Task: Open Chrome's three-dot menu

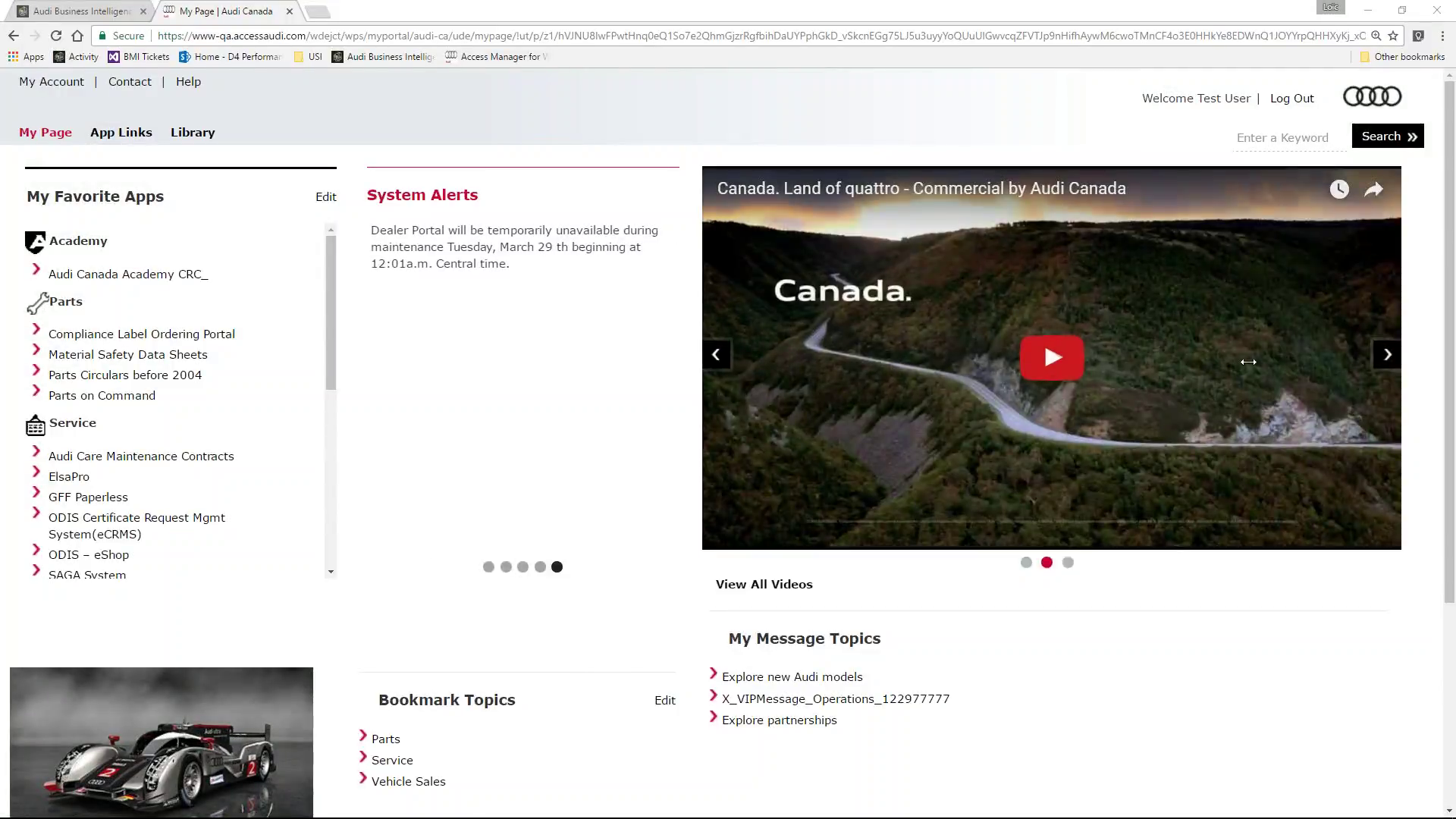Action: coord(1442,36)
